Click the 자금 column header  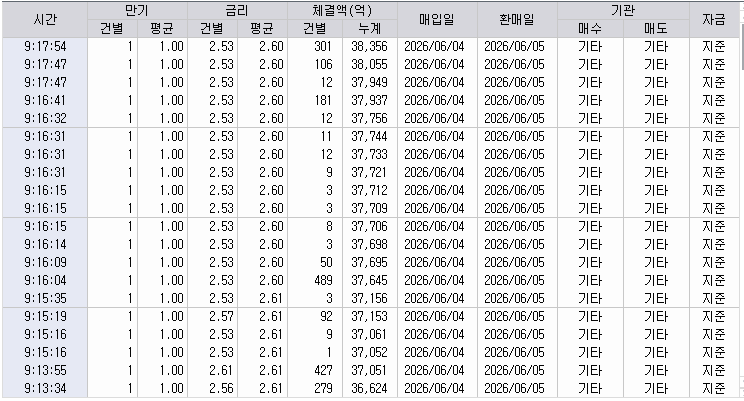pos(714,19)
